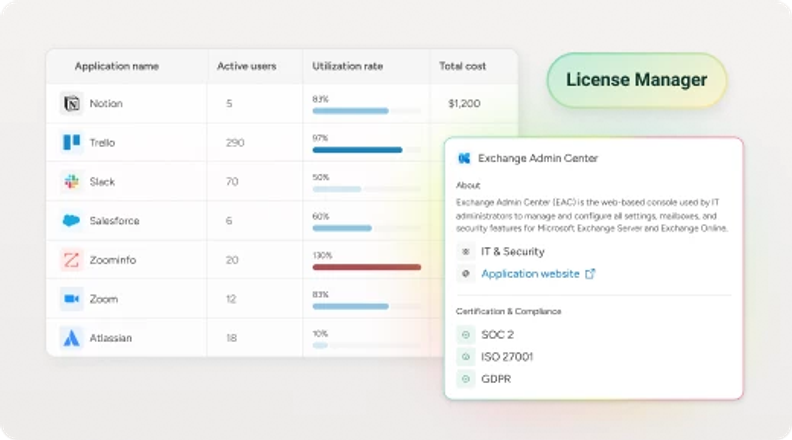792x440 pixels.
Task: Click the Notion app icon
Action: click(x=72, y=104)
